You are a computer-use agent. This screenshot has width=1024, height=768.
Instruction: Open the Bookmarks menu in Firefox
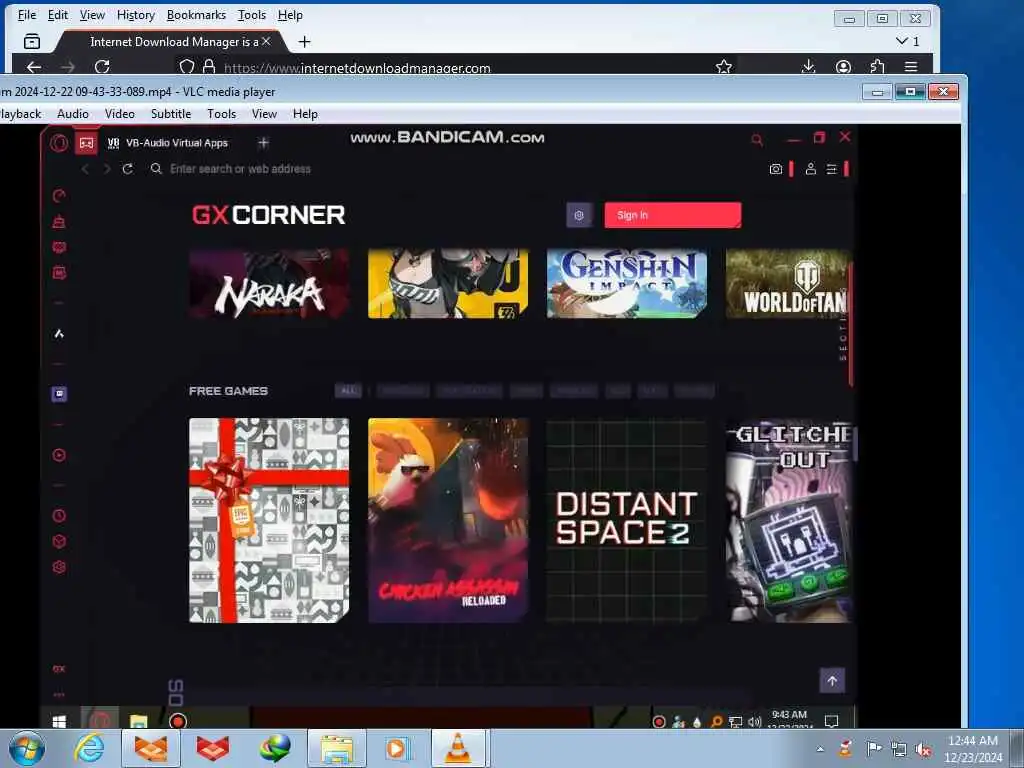[196, 15]
